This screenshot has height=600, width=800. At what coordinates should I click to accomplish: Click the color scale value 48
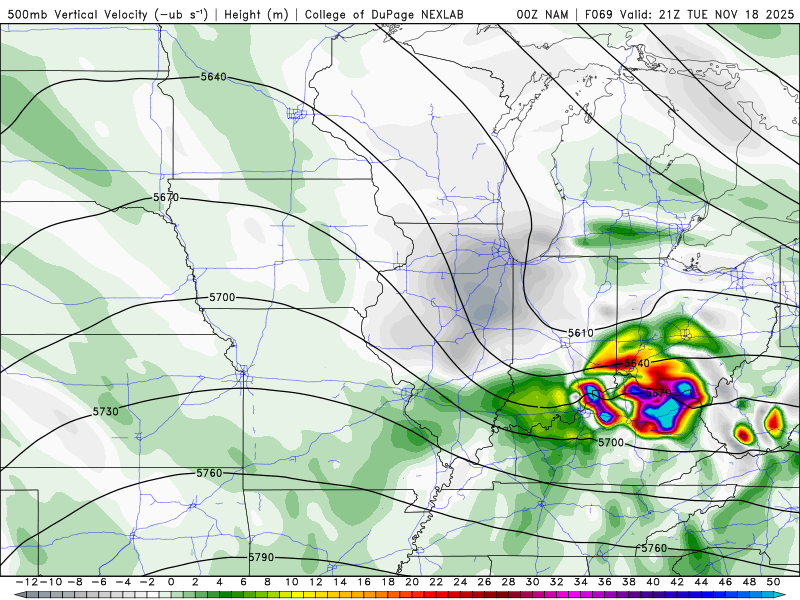(749, 582)
